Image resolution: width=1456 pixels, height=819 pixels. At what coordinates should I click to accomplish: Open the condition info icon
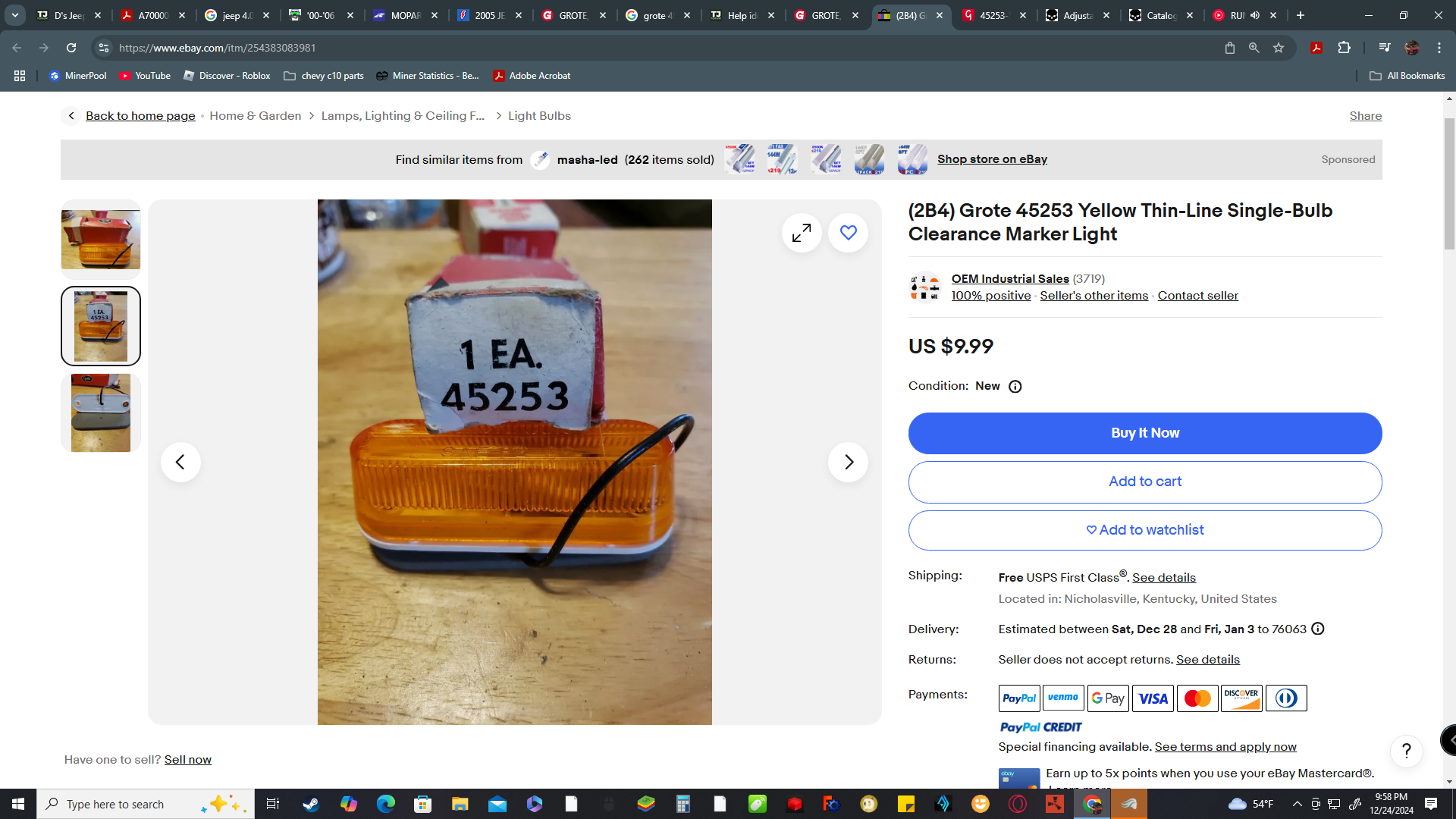(1015, 387)
